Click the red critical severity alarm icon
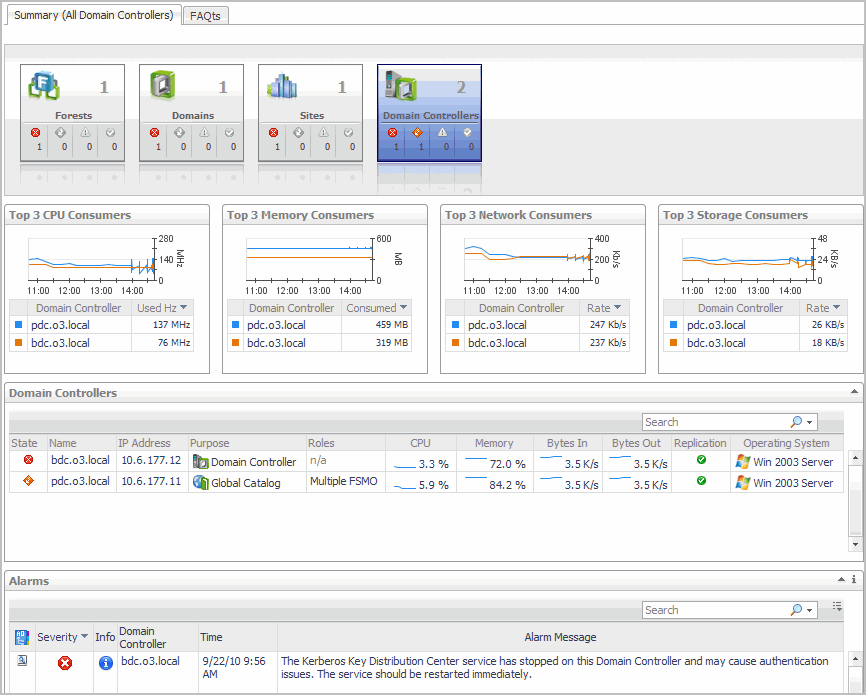 (x=65, y=663)
